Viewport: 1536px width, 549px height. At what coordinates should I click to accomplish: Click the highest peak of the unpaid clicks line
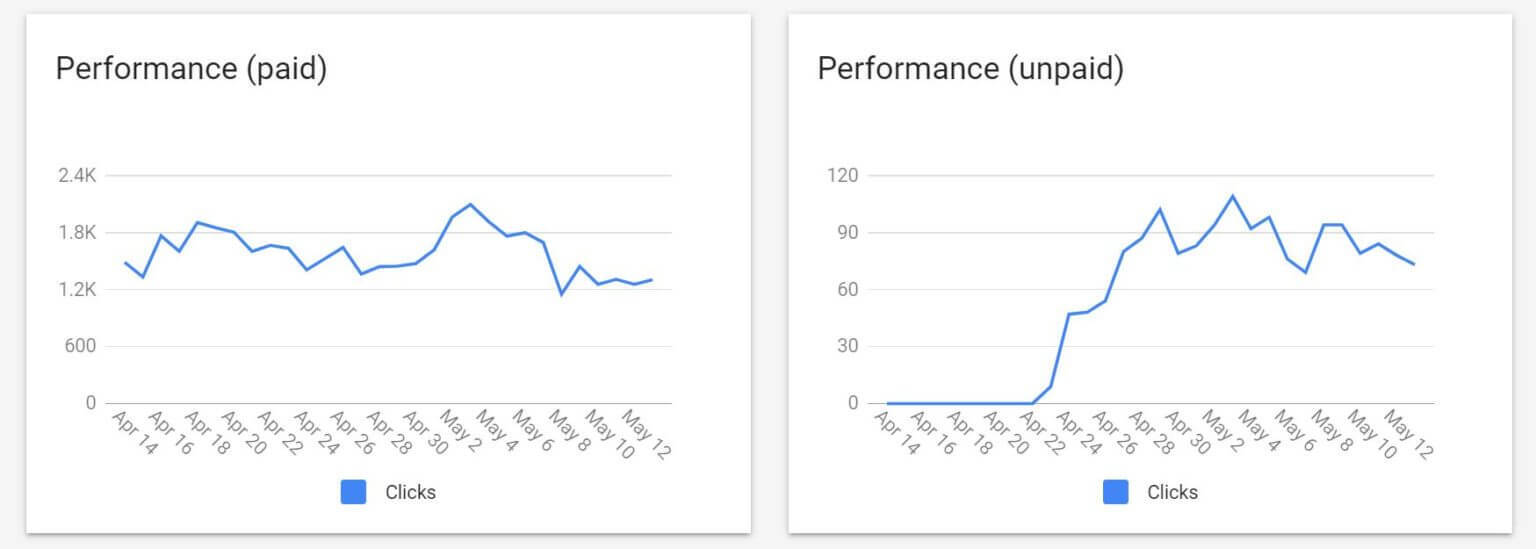coord(1232,196)
